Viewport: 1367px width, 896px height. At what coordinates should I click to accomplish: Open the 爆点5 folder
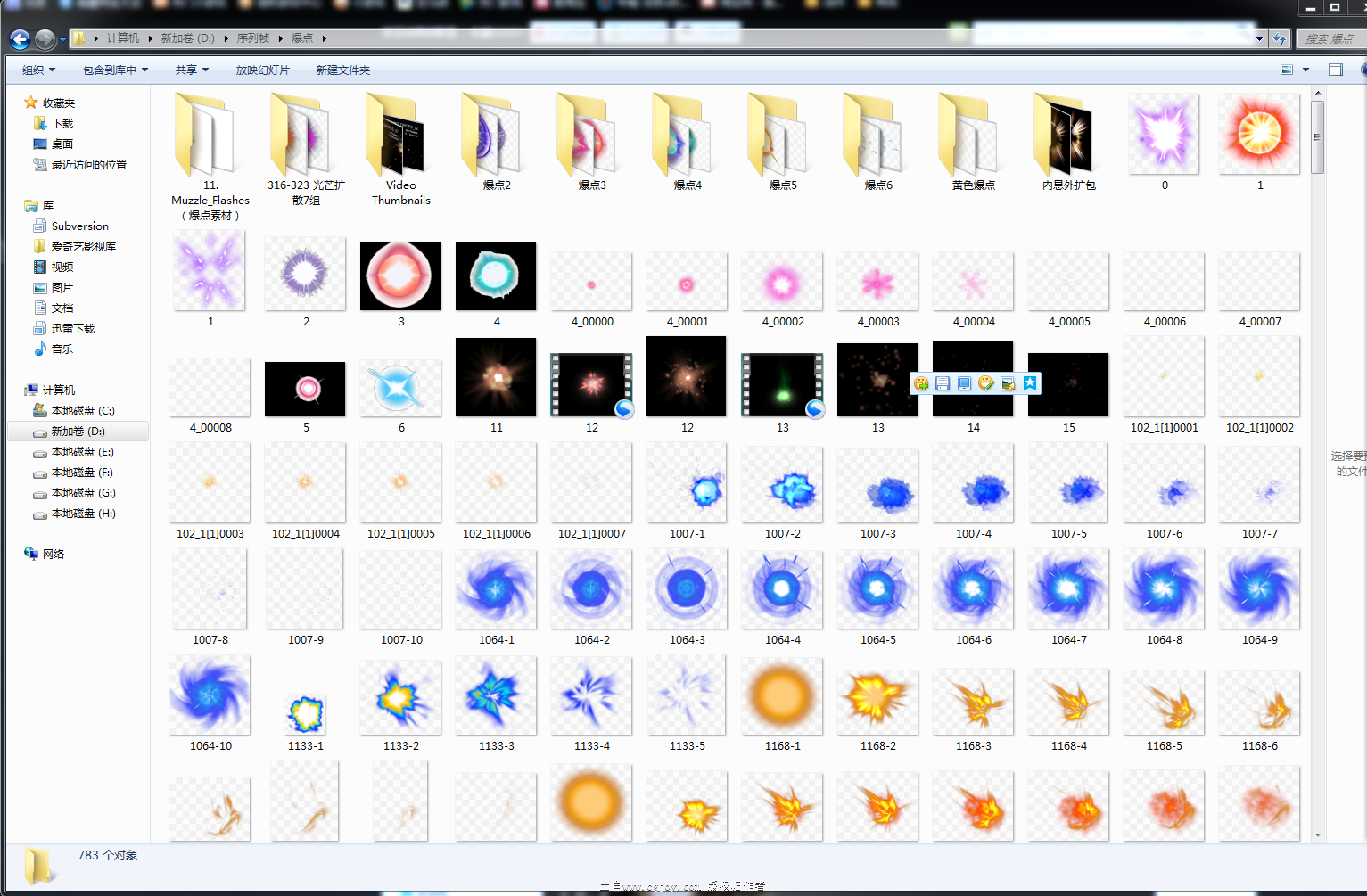(783, 142)
